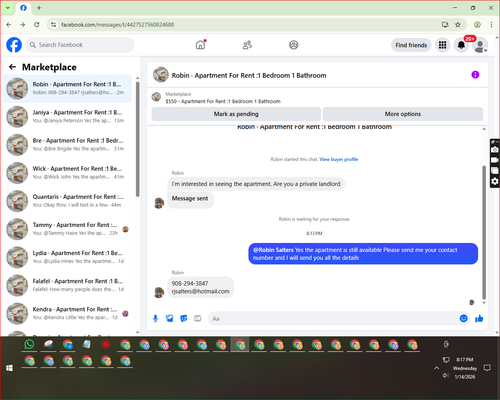
Task: Expand the system tray hidden icons chevron
Action: coord(437,368)
